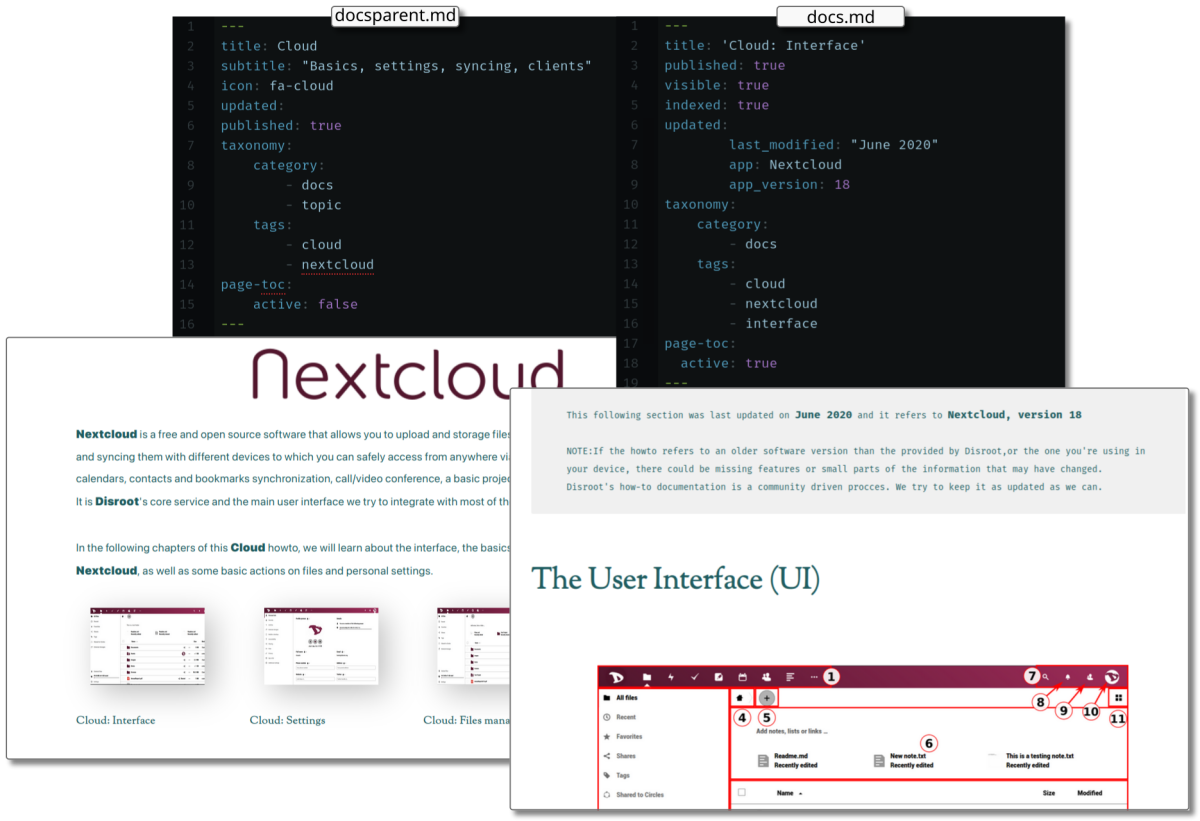Open the Notes pencil icon
Image resolution: width=1200 pixels, height=821 pixels.
(x=718, y=677)
